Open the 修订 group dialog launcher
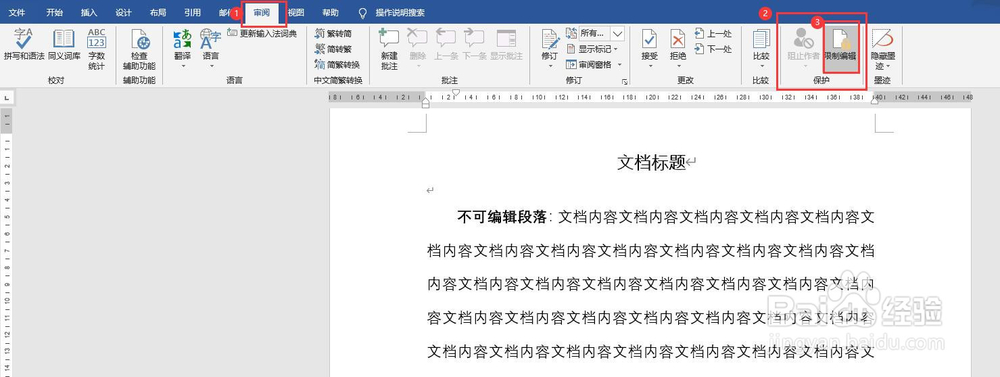The height and width of the screenshot is (377, 1000). (624, 82)
